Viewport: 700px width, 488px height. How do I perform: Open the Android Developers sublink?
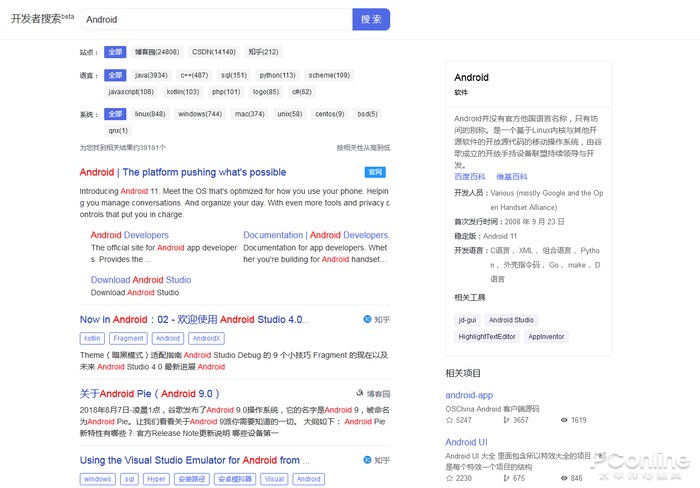(x=129, y=235)
